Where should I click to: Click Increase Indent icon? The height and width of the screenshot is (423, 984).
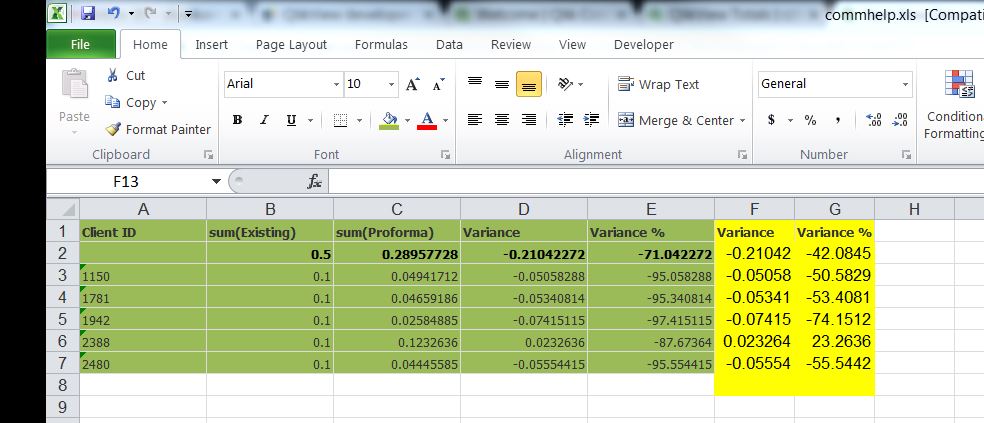[x=591, y=120]
